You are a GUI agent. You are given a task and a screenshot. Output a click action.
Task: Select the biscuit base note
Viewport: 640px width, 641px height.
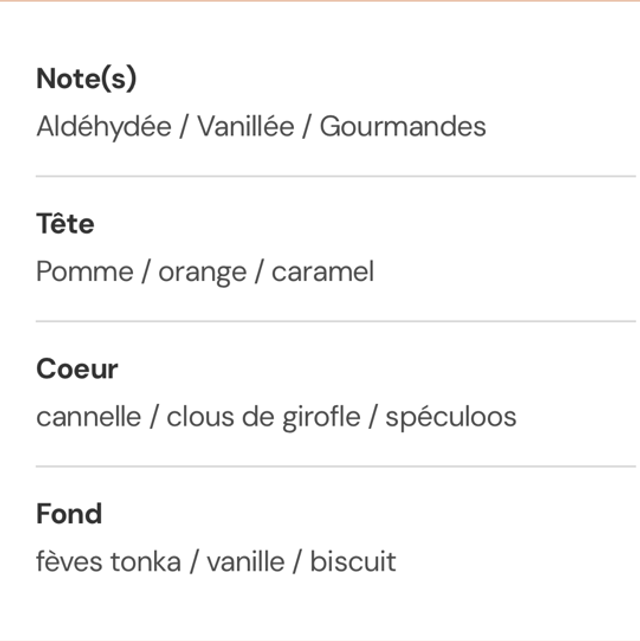coord(353,562)
